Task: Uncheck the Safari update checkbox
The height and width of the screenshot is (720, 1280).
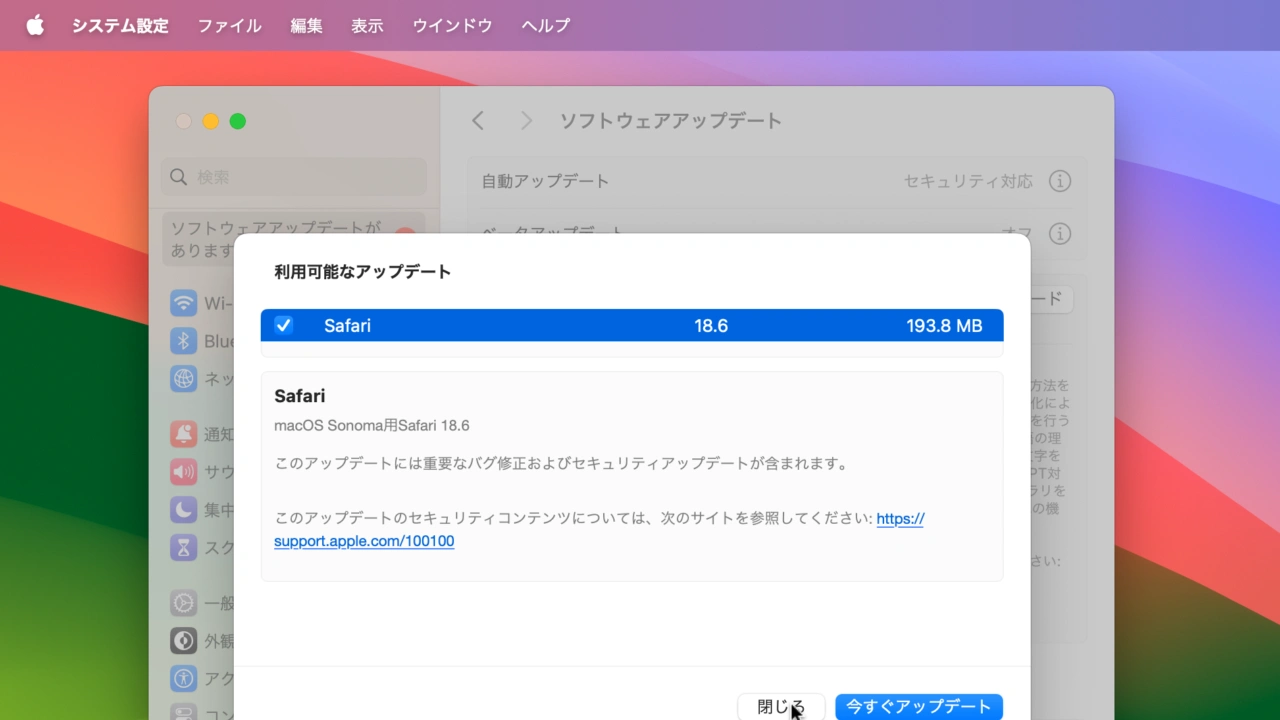Action: pos(284,325)
